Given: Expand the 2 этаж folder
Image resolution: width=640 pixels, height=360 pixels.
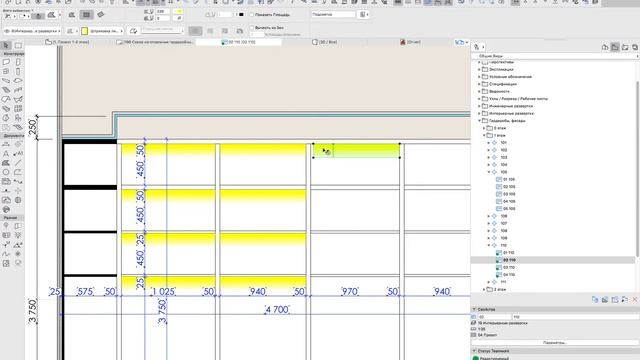Looking at the screenshot, I should pyautogui.click(x=484, y=289).
